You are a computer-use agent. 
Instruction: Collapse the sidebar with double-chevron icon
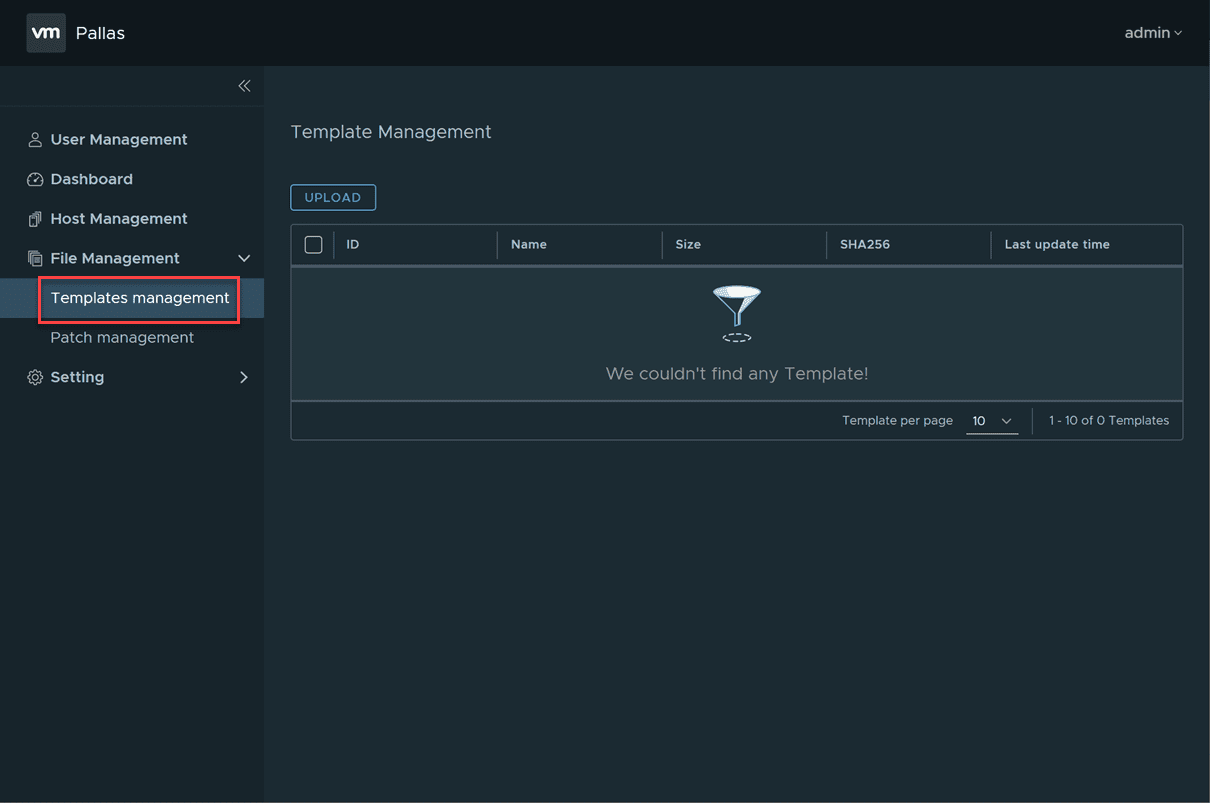(x=244, y=86)
